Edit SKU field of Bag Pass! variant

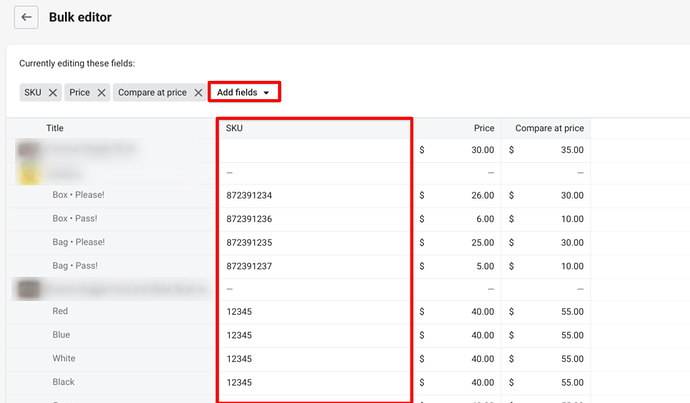click(x=315, y=266)
